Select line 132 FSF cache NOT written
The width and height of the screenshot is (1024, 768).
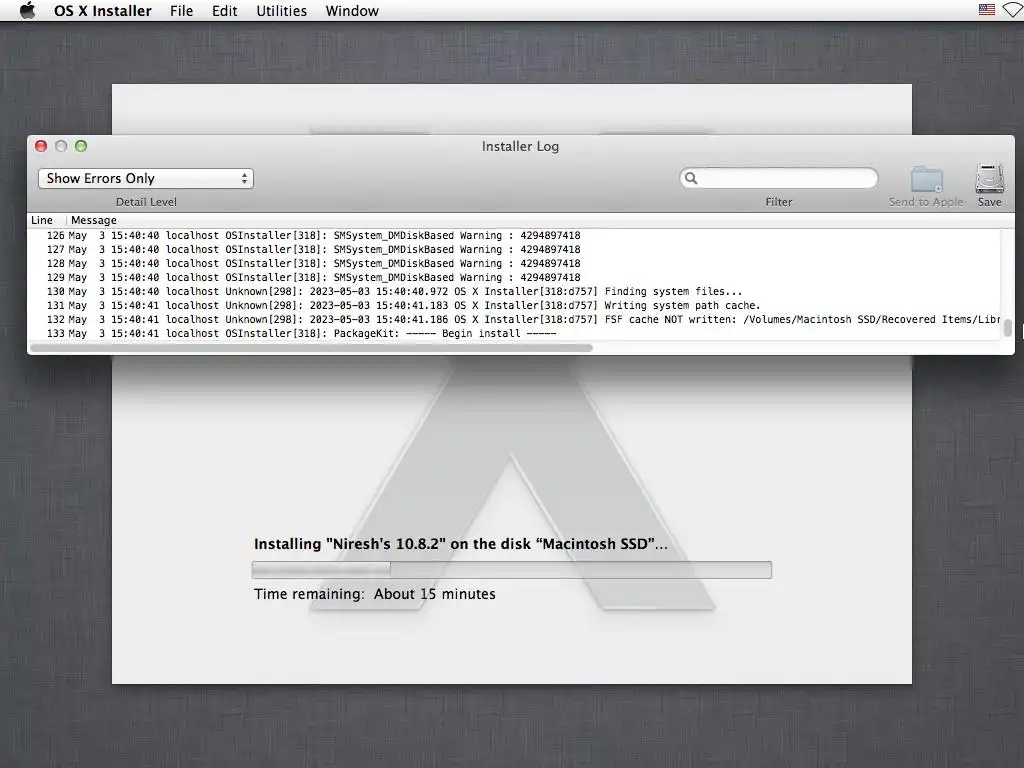click(514, 319)
